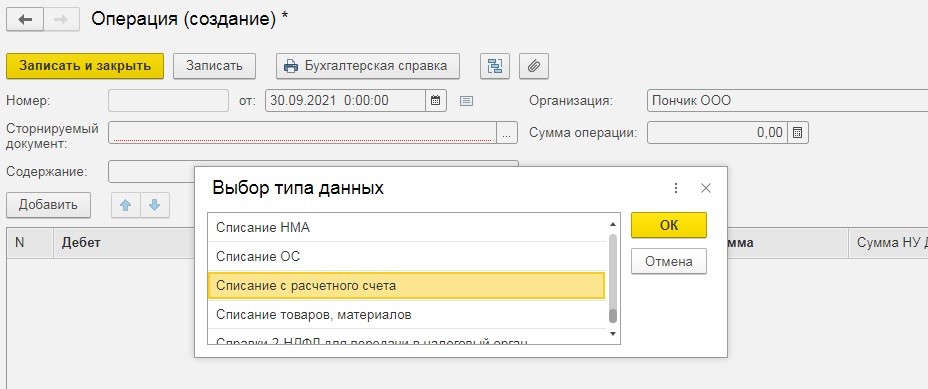Click the back arrow navigation button
Viewport: 928px width, 389px height.
point(24,20)
